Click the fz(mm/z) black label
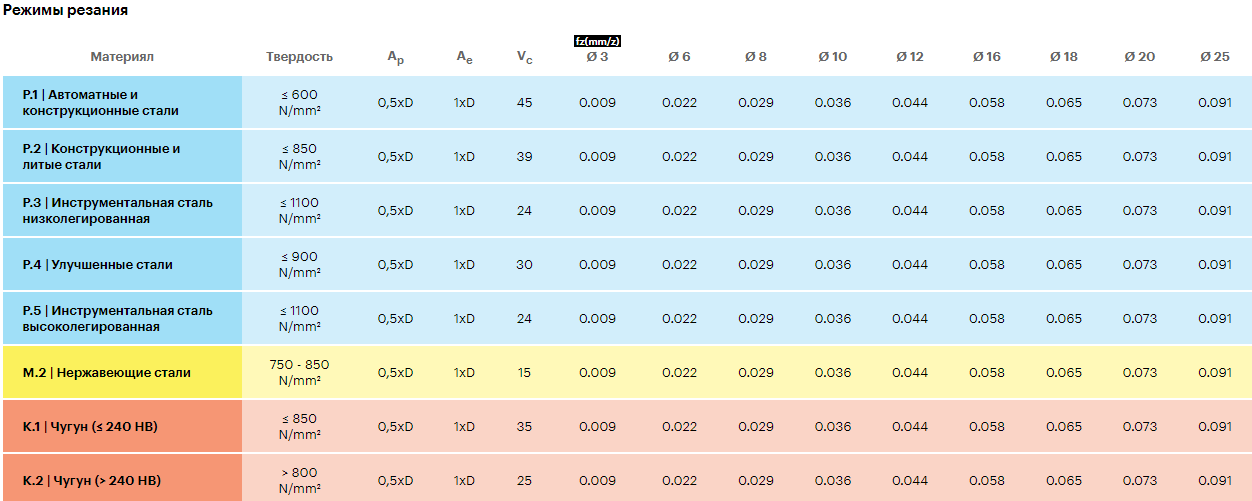This screenshot has height=501, width=1252. 597,41
